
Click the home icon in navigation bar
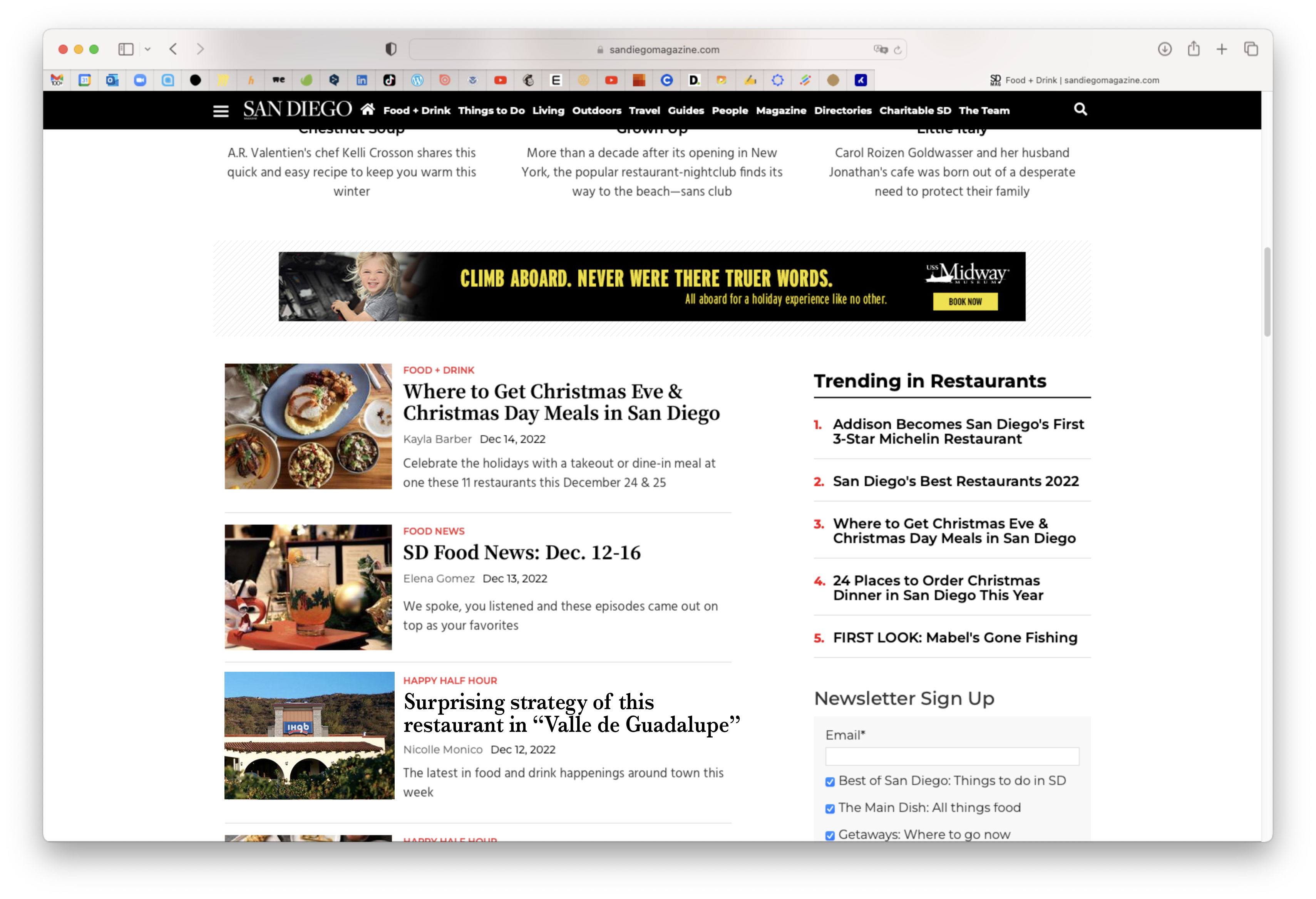click(x=368, y=109)
